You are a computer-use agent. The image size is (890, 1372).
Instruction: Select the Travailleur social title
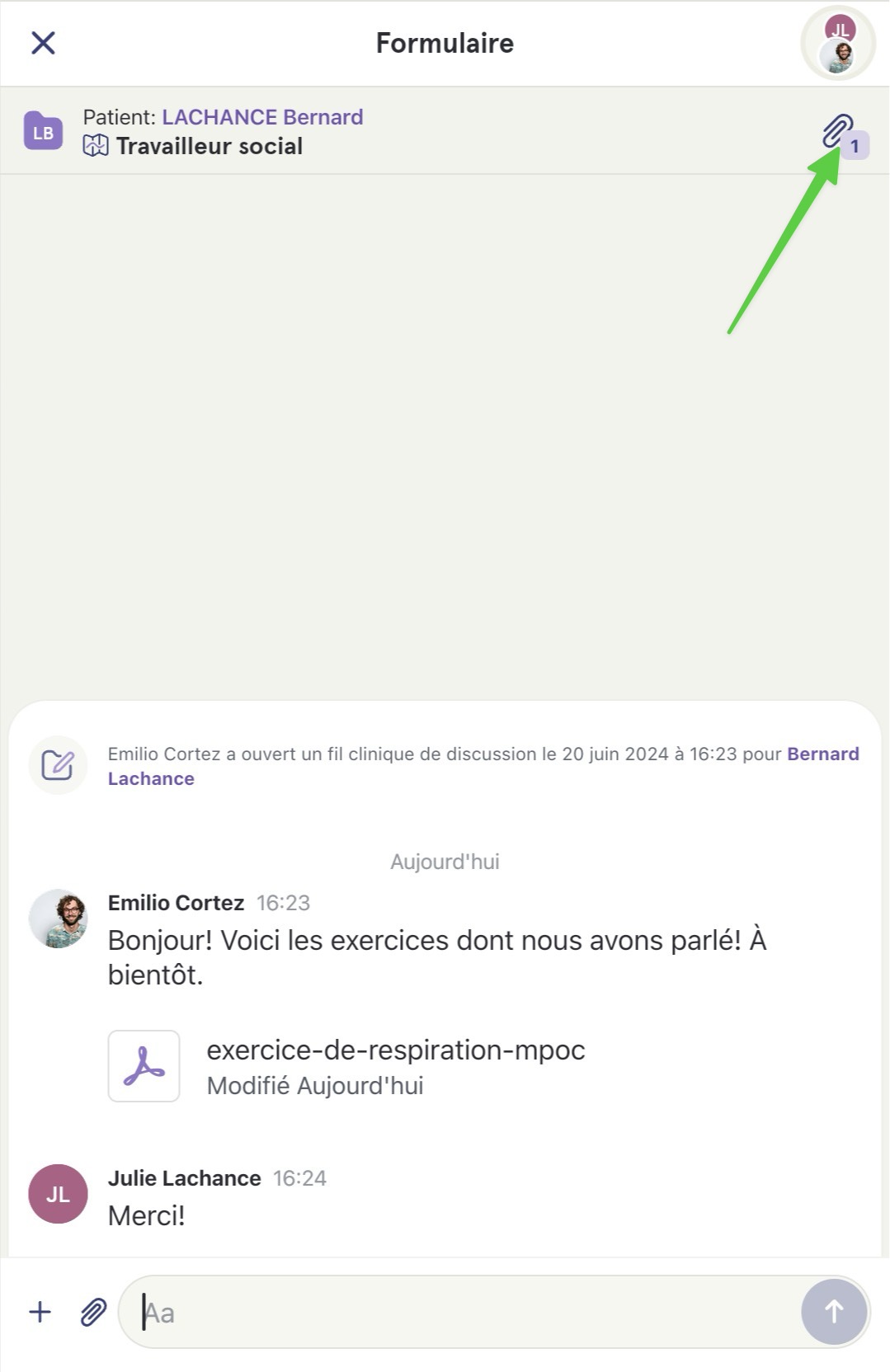coord(210,146)
